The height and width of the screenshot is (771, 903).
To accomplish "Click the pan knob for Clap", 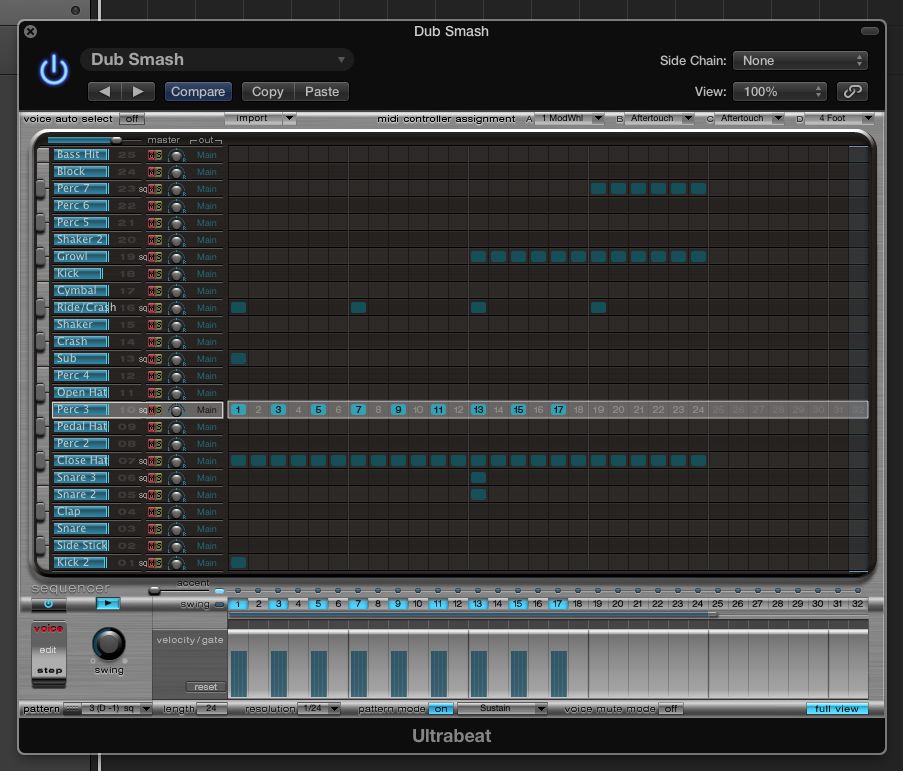I will [176, 512].
